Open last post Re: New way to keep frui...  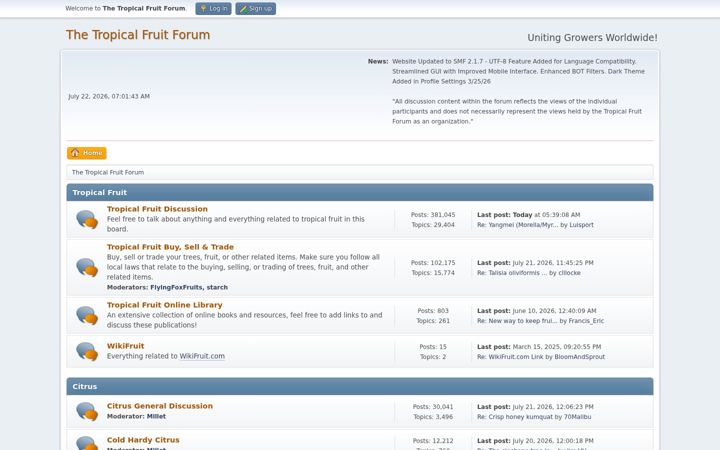click(x=517, y=321)
